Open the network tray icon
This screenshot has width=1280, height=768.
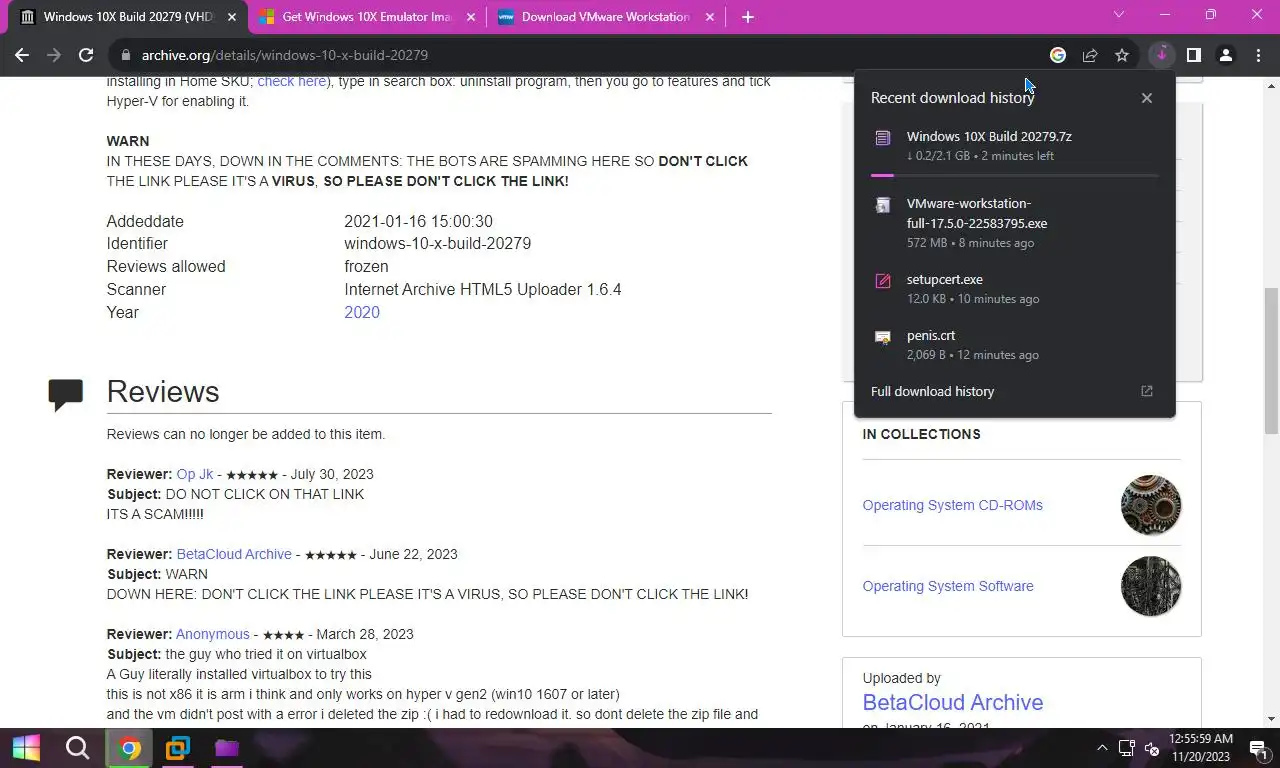(1127, 748)
